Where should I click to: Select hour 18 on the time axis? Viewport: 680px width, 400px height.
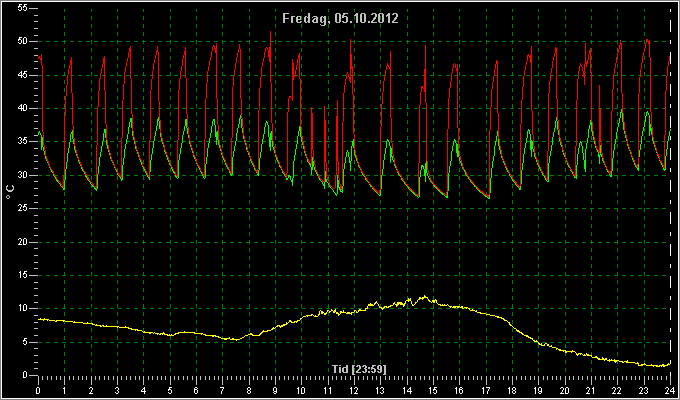coord(512,390)
